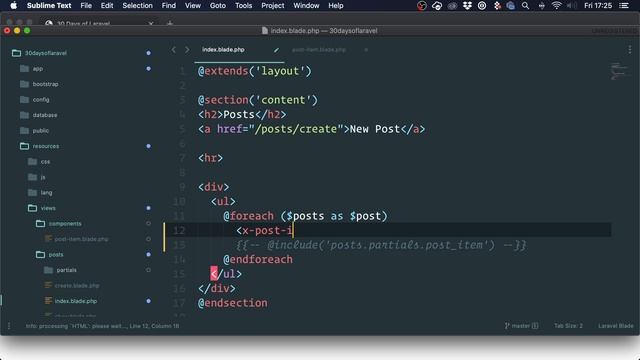
Task: Click the hollow status circle beside partials
Action: click(x=149, y=270)
